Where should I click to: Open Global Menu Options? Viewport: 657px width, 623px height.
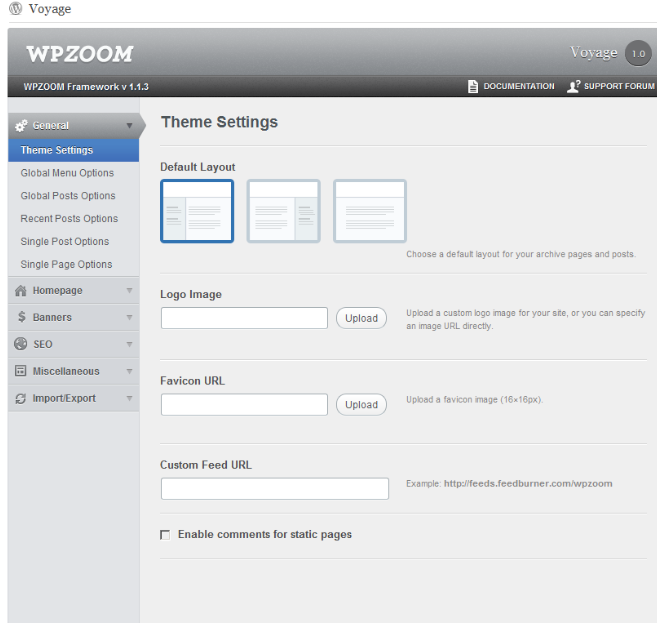(67, 173)
